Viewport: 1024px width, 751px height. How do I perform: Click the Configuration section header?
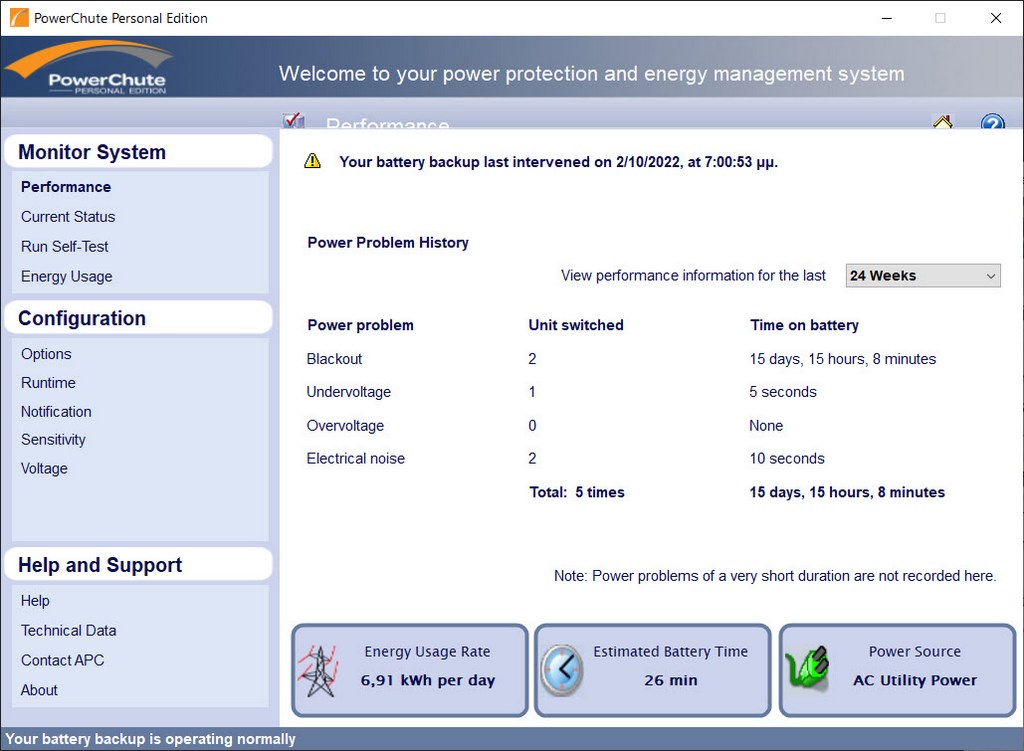tap(138, 318)
